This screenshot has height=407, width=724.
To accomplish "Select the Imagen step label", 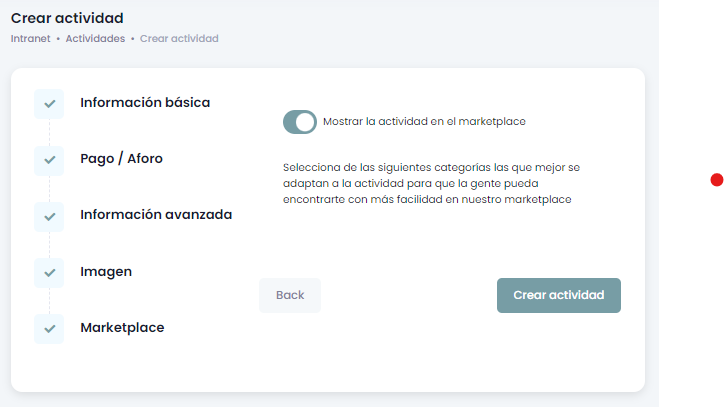I will [x=106, y=271].
